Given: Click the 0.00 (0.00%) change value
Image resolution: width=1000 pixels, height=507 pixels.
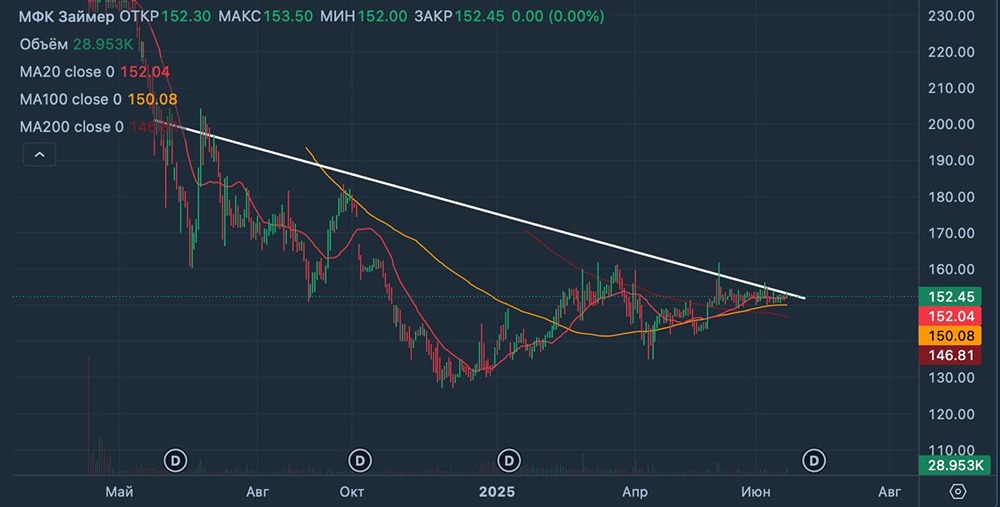Looking at the screenshot, I should click(558, 17).
